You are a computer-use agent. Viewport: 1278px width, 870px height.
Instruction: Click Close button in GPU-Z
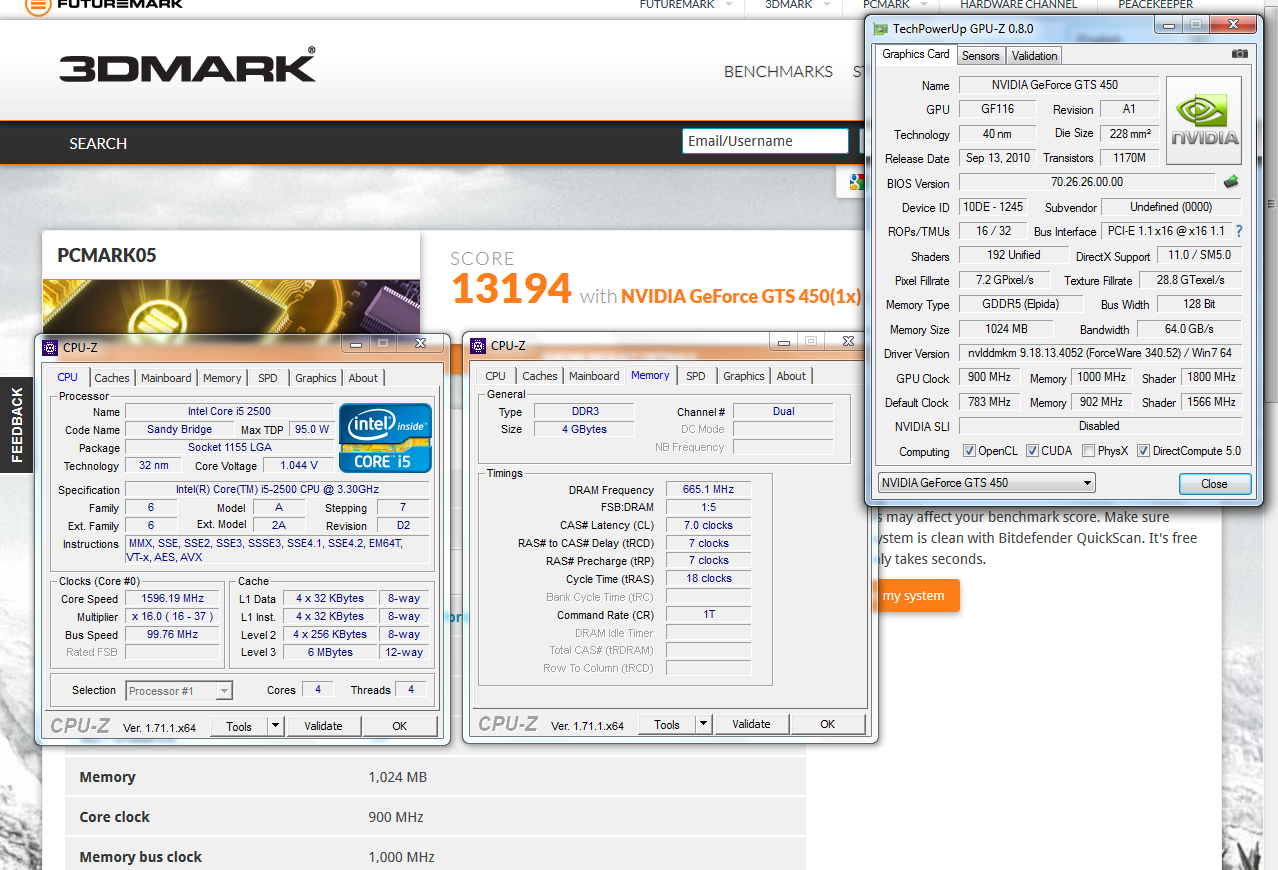pos(1214,484)
